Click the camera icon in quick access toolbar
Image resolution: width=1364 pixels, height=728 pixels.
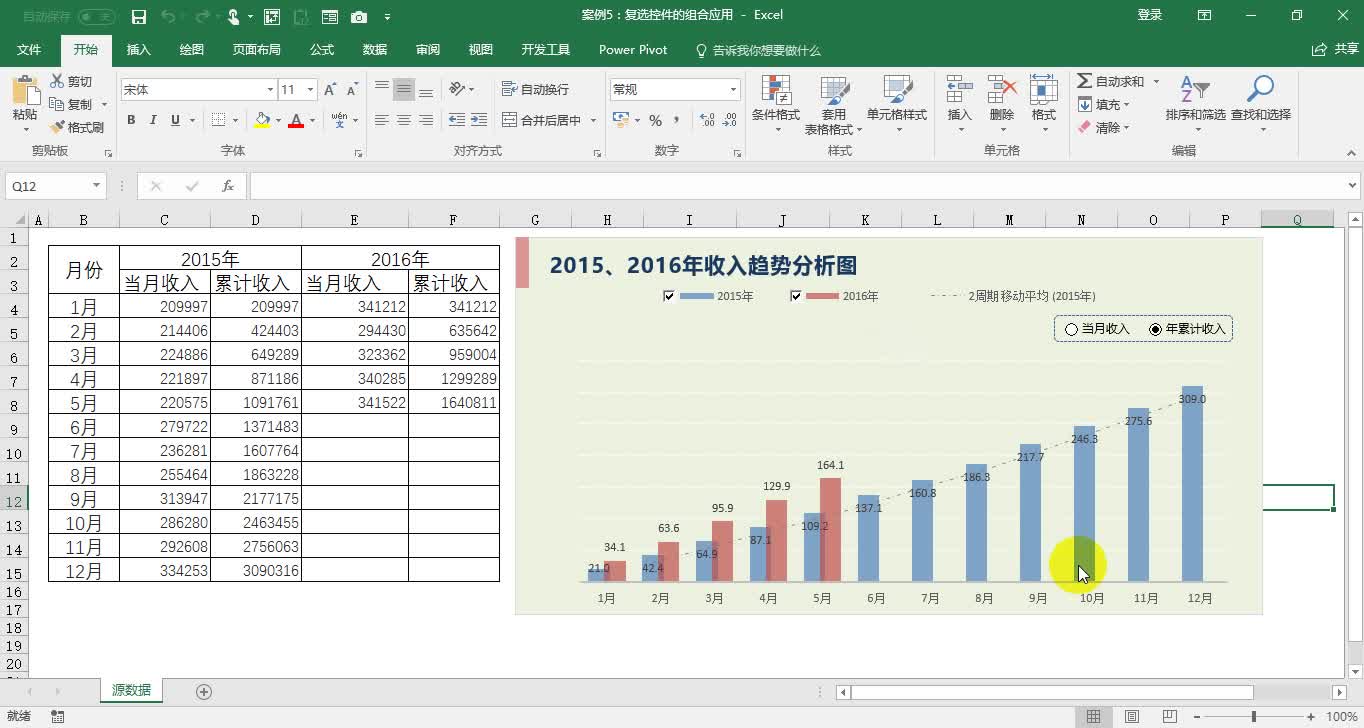(x=358, y=16)
